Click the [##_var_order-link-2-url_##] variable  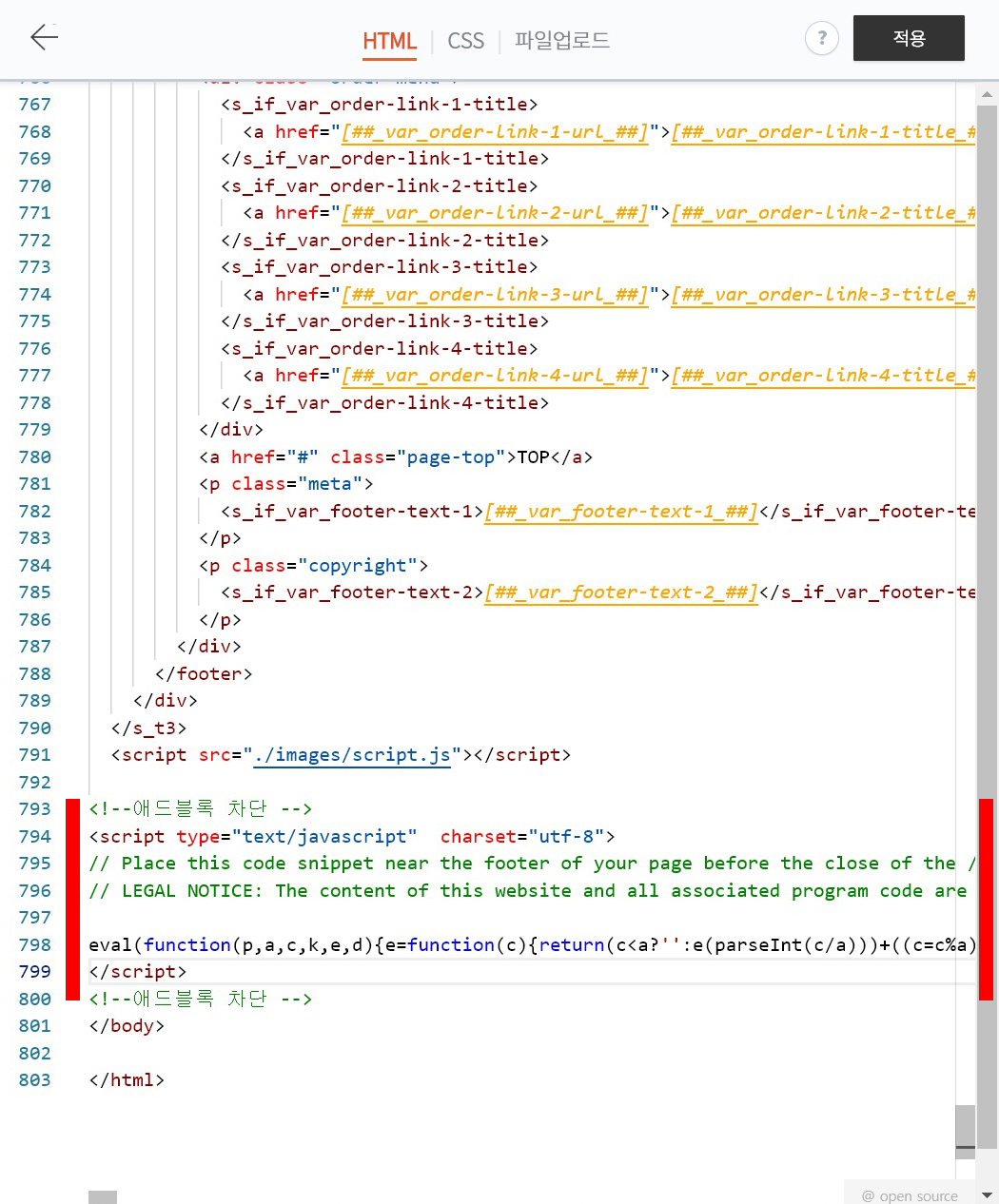[495, 213]
